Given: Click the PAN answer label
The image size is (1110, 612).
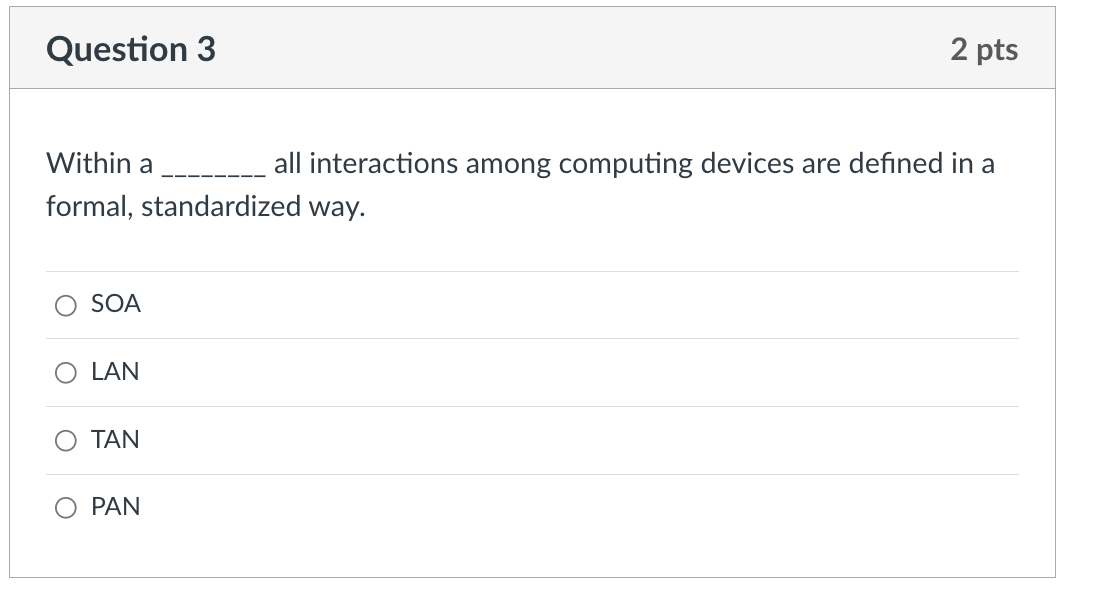Looking at the screenshot, I should point(114,507).
